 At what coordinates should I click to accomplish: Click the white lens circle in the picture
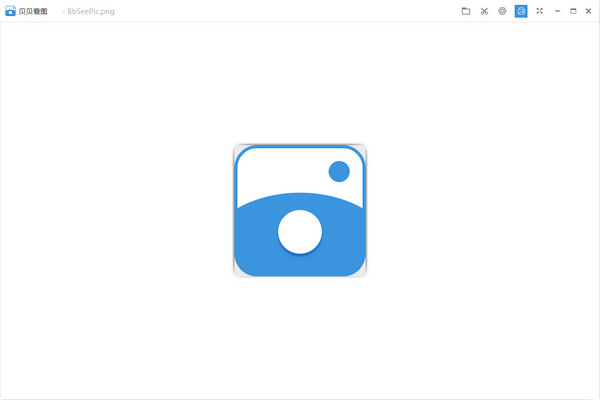point(300,232)
